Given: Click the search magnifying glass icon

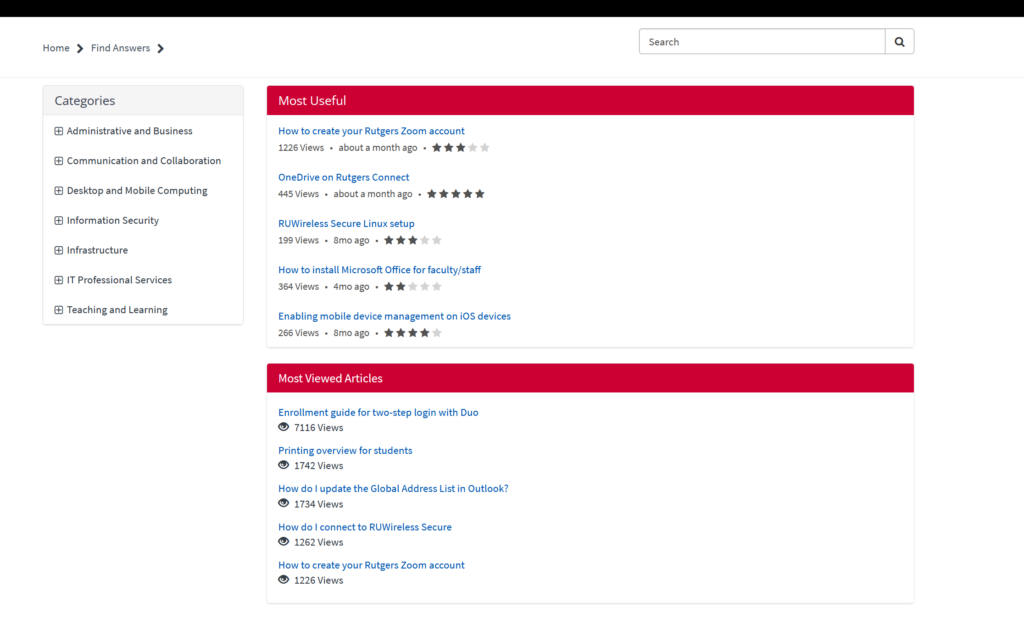Looking at the screenshot, I should click(x=899, y=41).
